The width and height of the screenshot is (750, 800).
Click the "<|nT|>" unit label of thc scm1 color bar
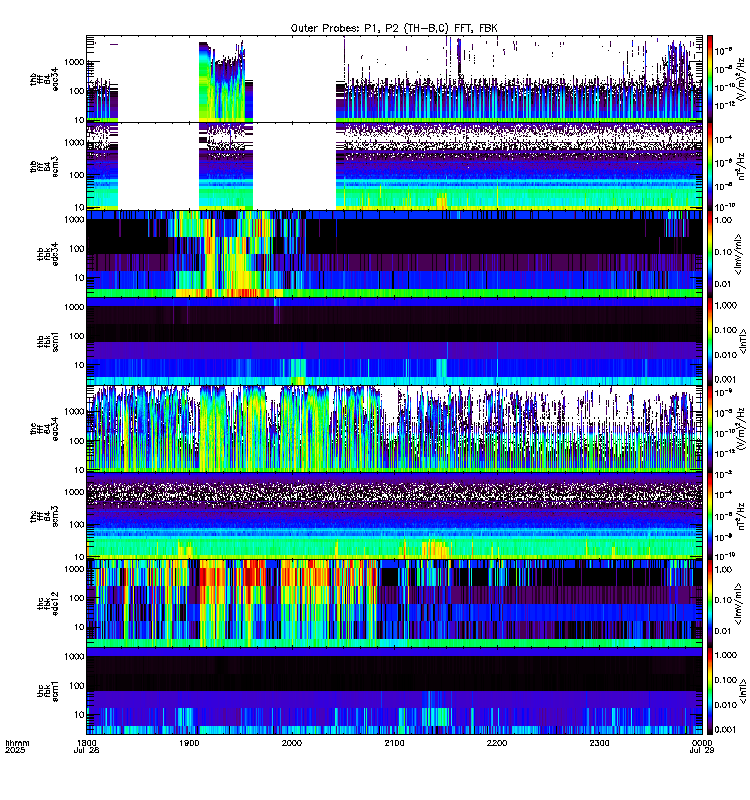tap(743, 692)
